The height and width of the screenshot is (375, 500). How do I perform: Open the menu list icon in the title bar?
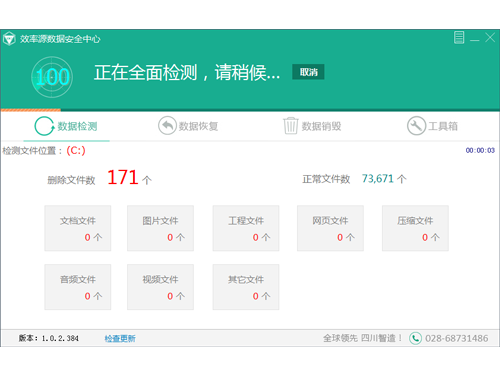pyautogui.click(x=459, y=38)
